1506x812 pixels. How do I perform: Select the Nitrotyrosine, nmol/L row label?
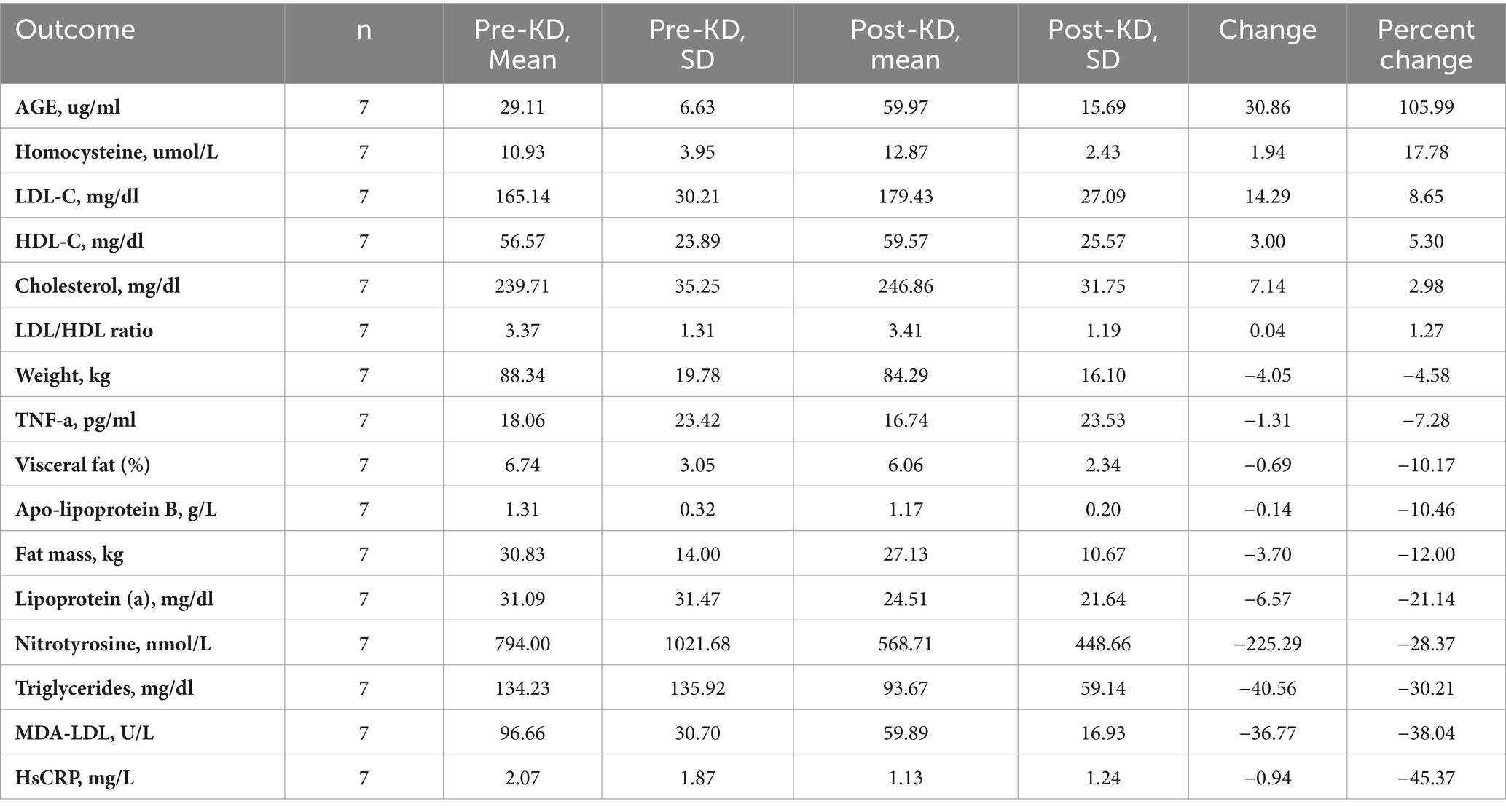pos(113,644)
